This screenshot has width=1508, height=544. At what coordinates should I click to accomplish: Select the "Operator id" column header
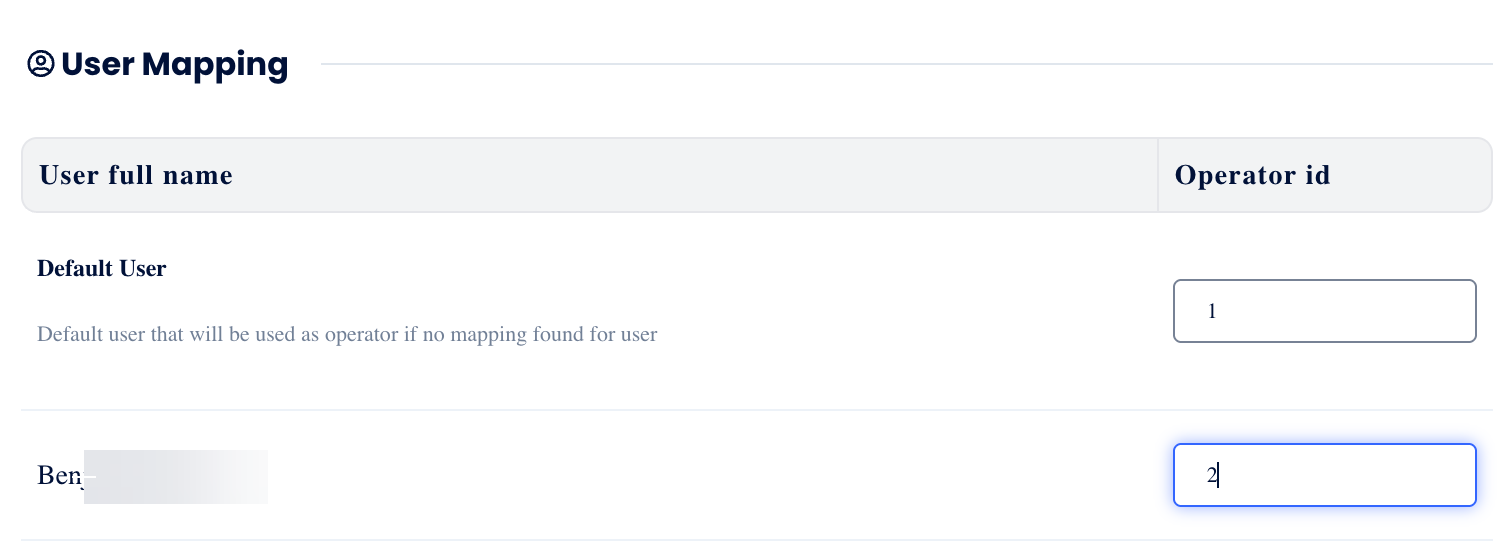1252,176
